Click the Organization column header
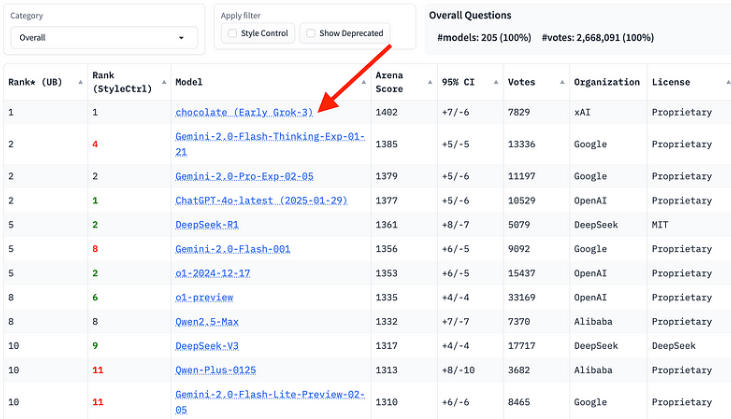 [607, 82]
